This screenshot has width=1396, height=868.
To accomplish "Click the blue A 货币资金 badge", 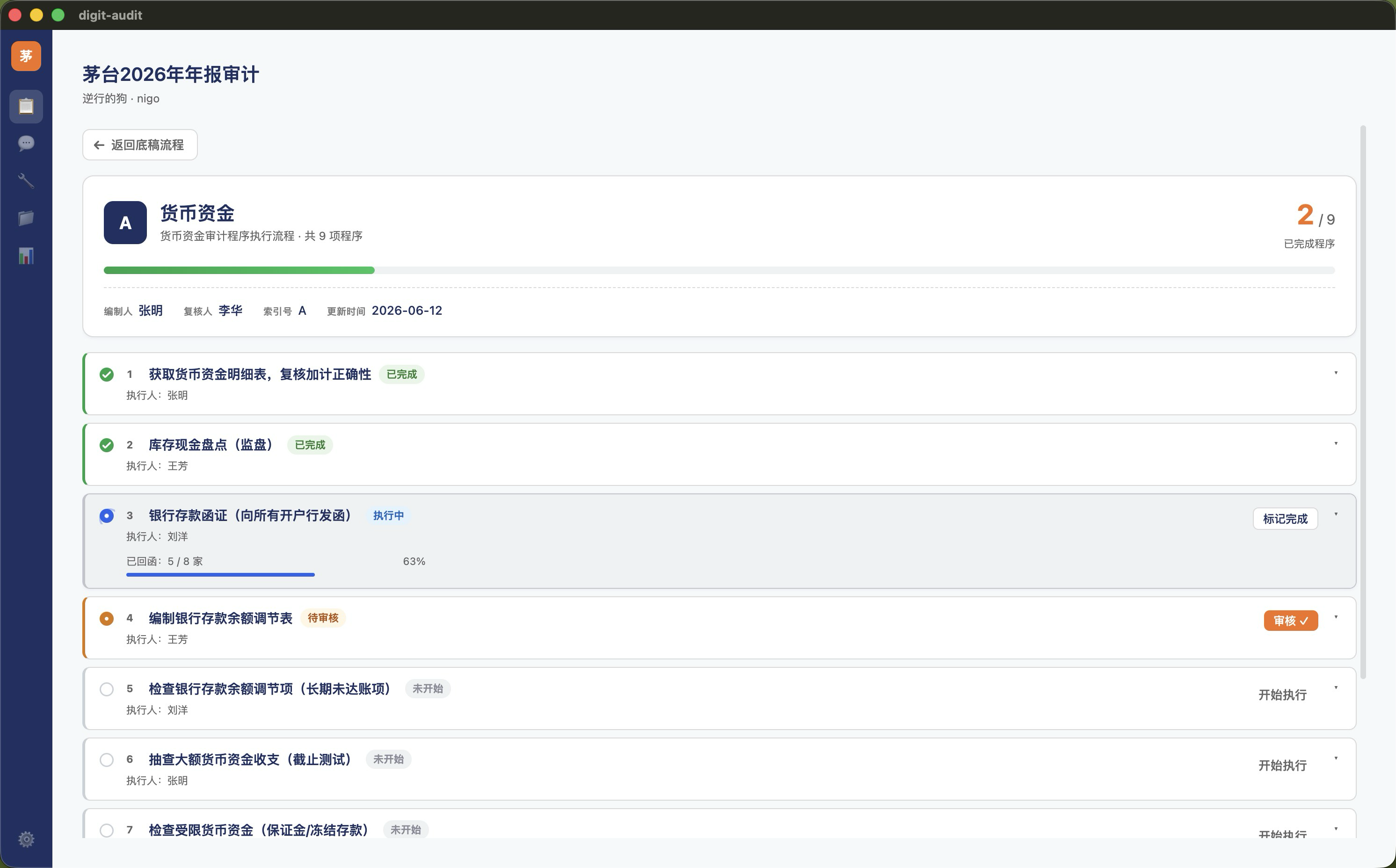I will (x=125, y=223).
